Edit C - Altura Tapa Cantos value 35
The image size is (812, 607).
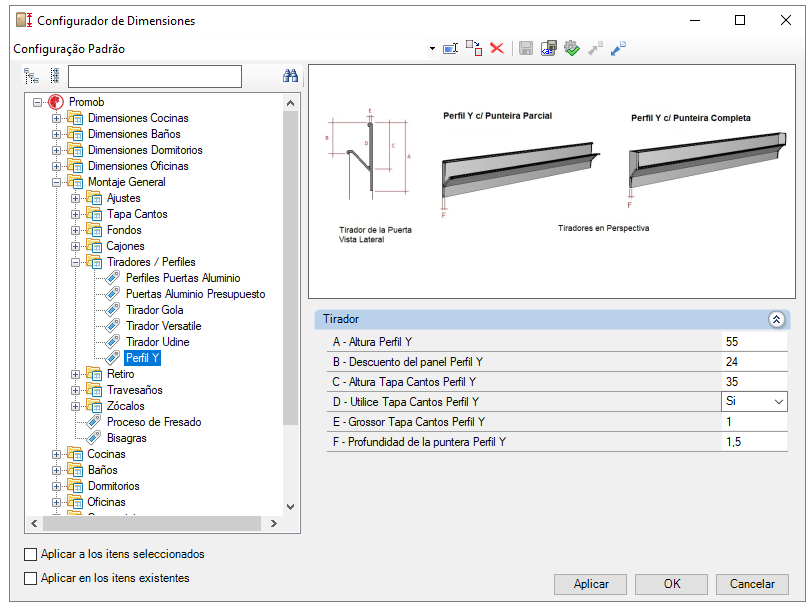click(x=754, y=382)
